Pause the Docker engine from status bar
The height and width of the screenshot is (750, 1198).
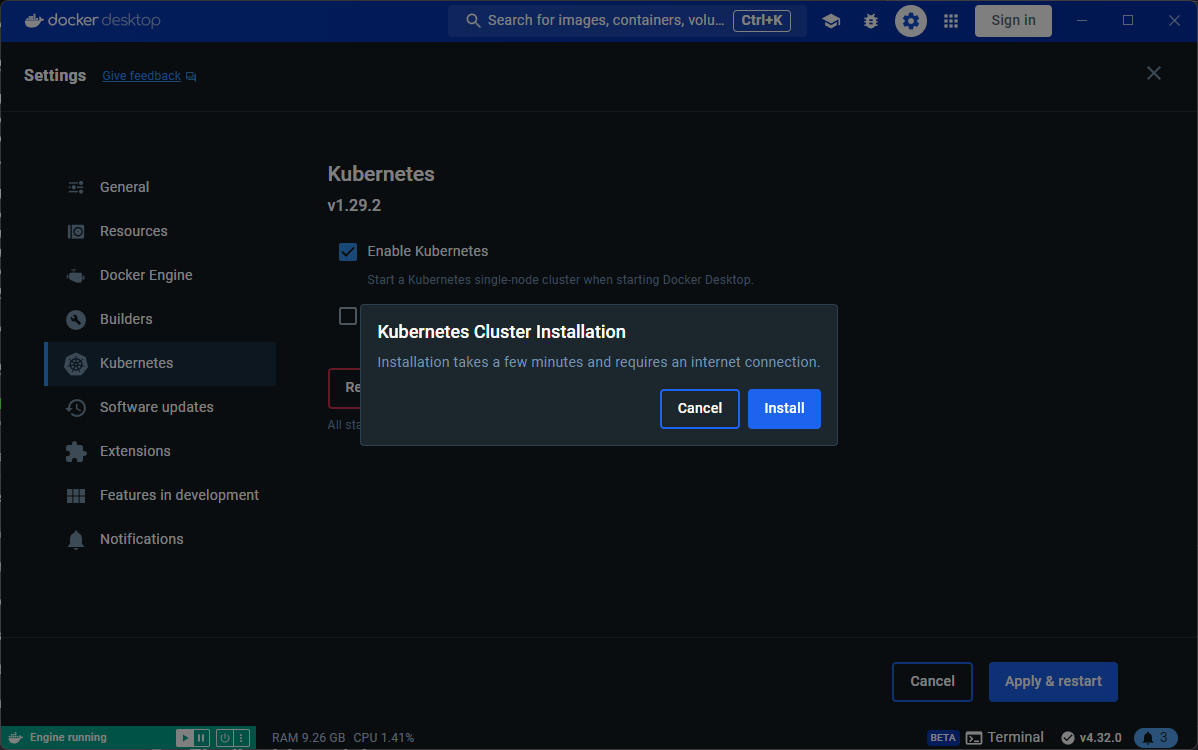click(201, 738)
